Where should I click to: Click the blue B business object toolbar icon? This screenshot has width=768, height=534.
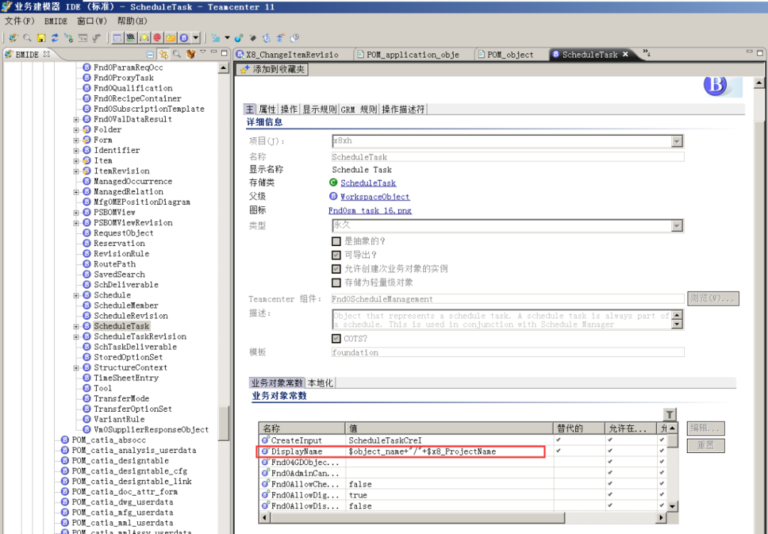pyautogui.click(x=184, y=38)
